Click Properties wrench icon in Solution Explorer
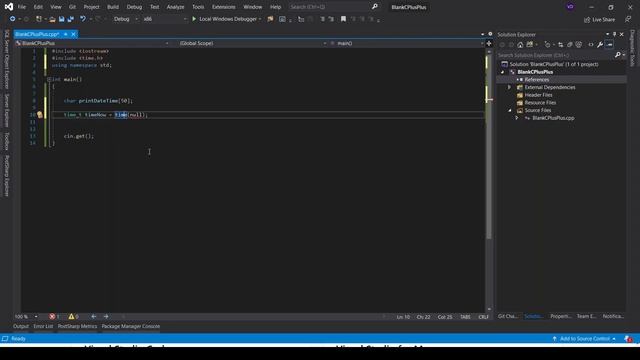640x360 pixels. (600, 44)
